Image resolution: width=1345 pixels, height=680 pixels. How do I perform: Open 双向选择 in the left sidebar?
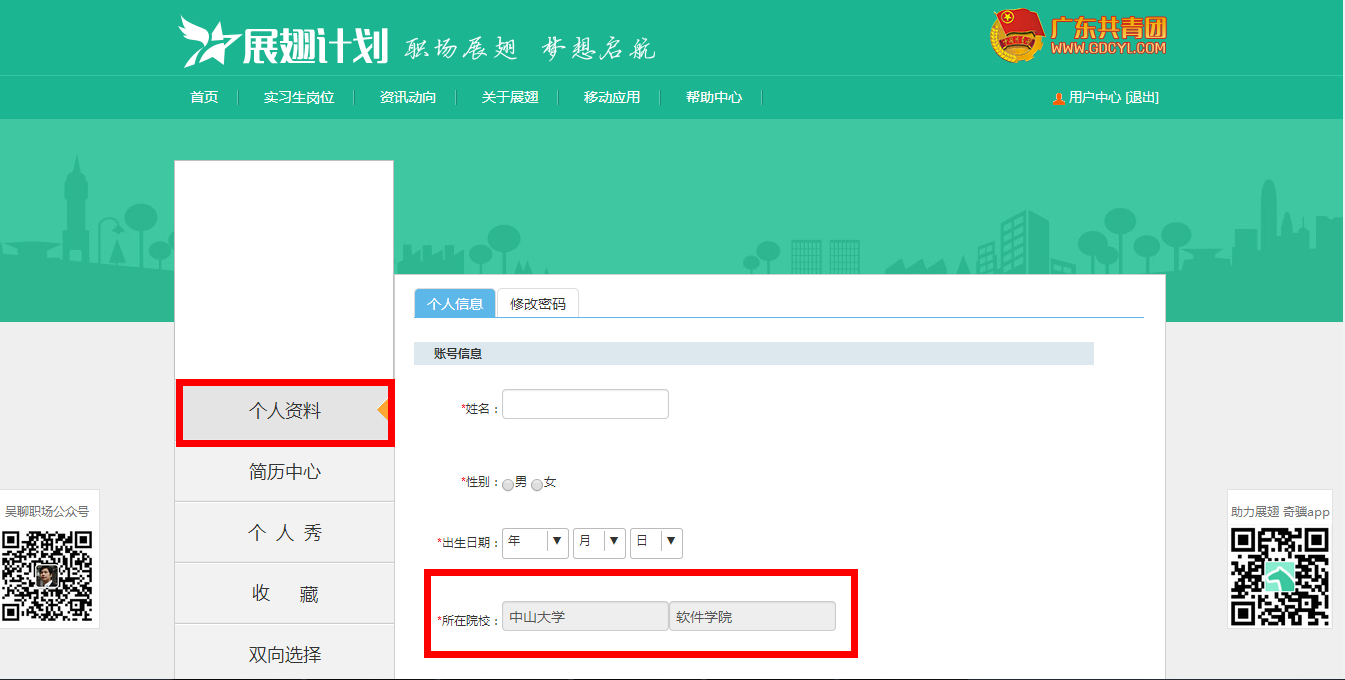point(284,655)
